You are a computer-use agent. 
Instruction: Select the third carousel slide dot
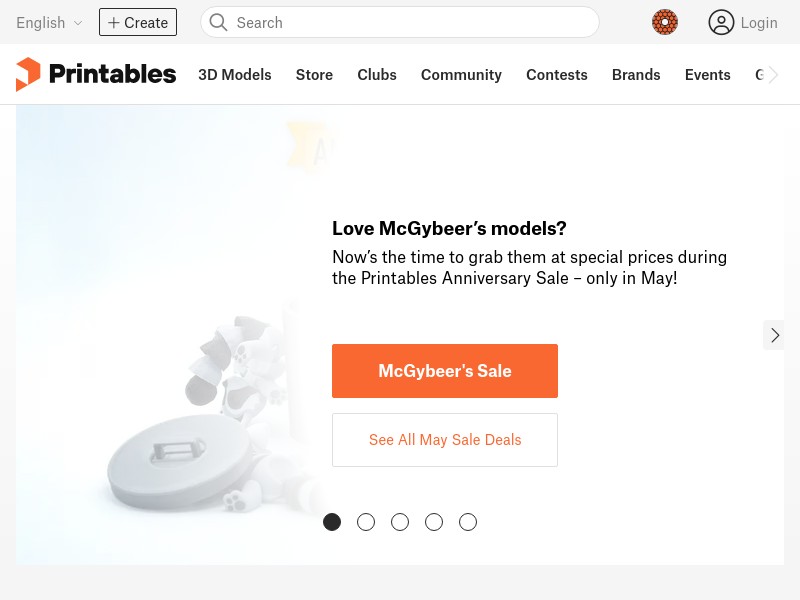(x=400, y=522)
